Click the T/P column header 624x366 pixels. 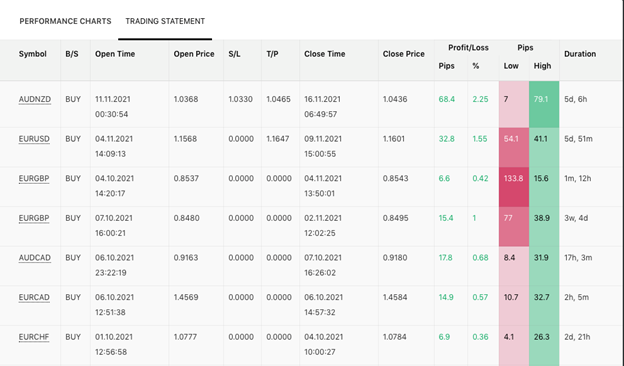[272, 54]
